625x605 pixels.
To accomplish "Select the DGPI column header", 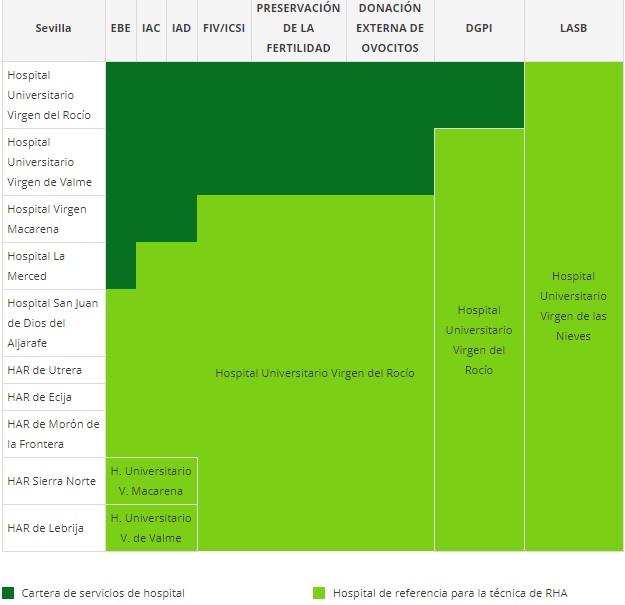I will [x=479, y=29].
